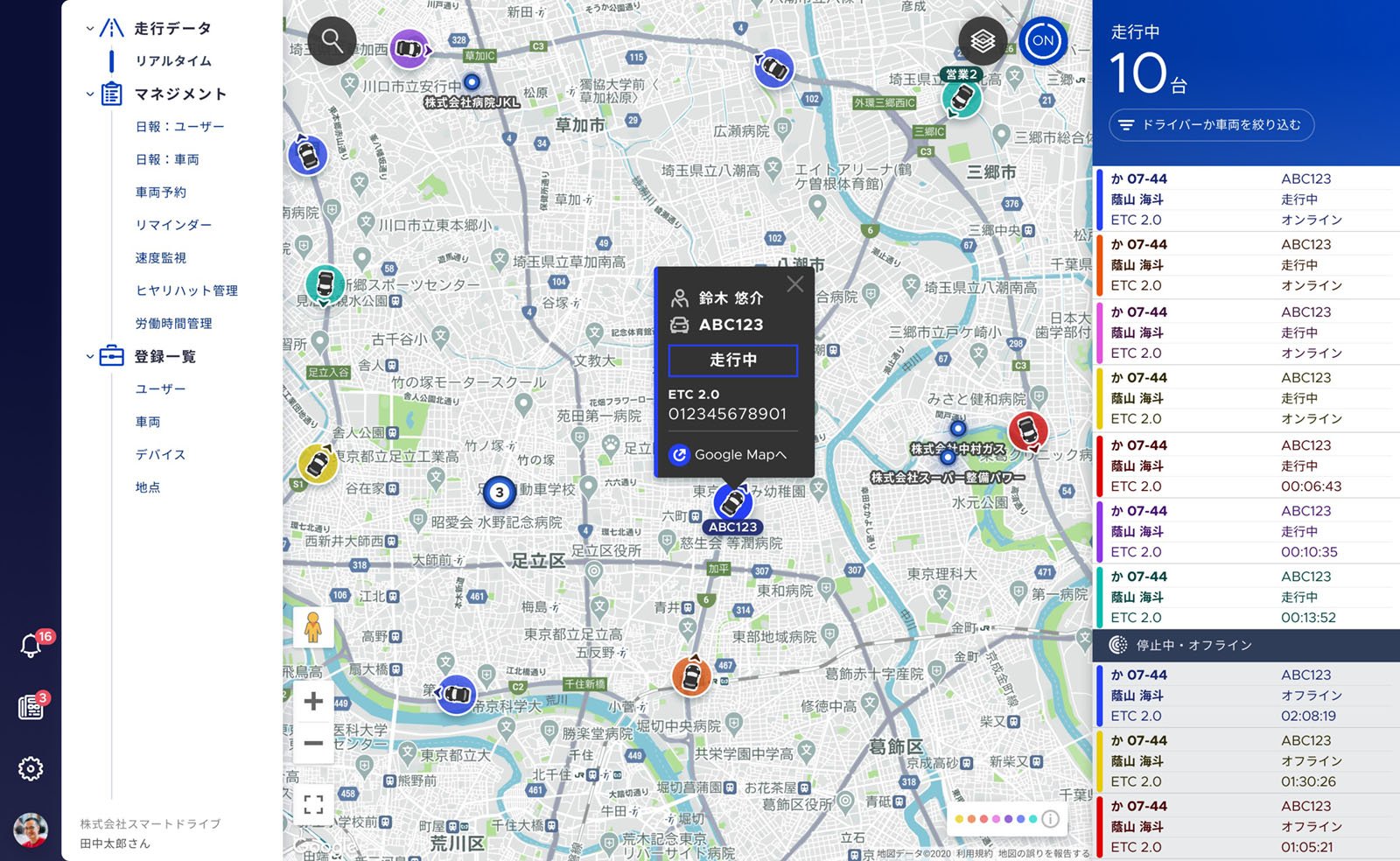1400x861 pixels.
Task: Toggle the ON switch at the map top right
Action: point(1041,40)
